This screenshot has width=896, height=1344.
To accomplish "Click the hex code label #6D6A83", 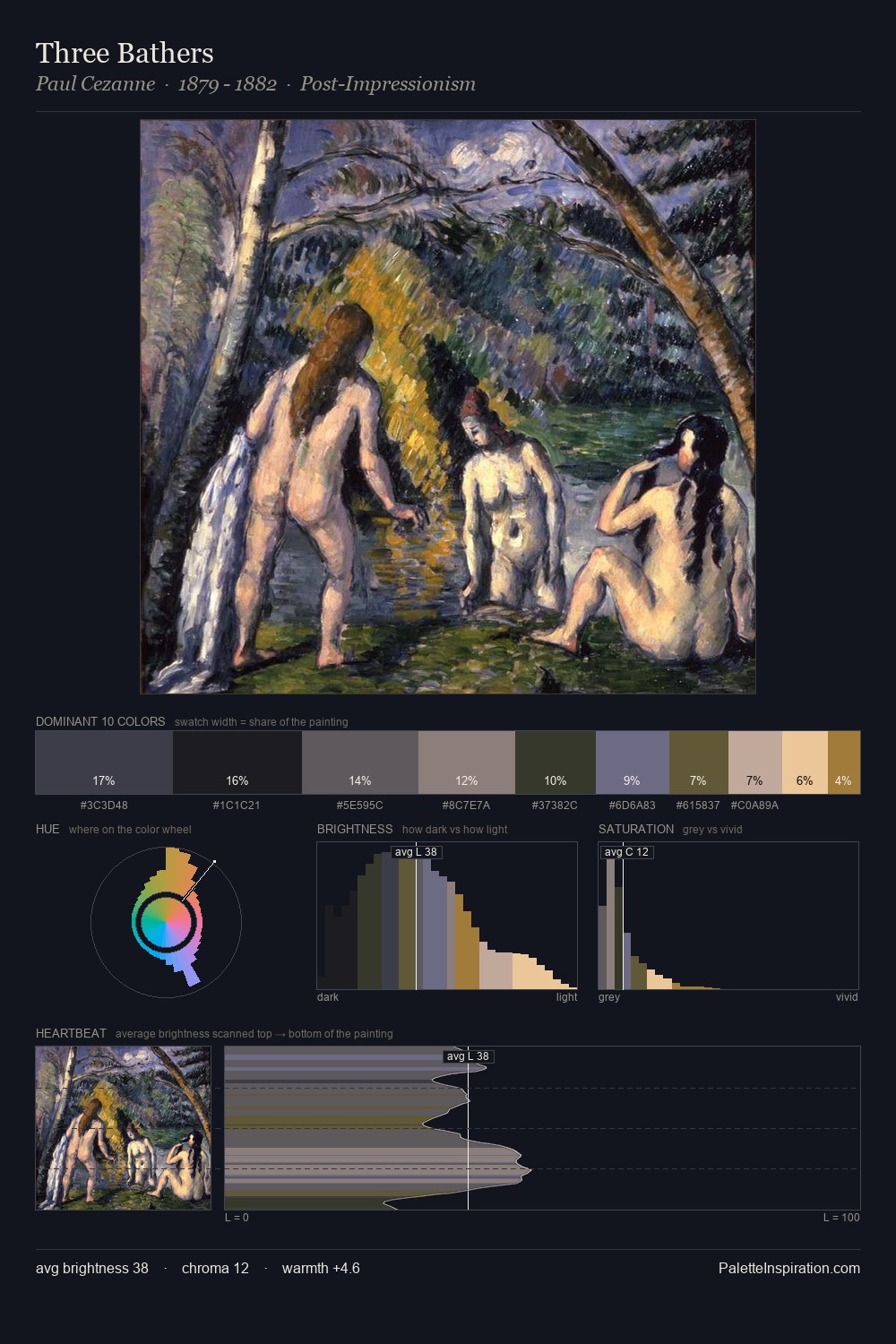I will point(632,805).
